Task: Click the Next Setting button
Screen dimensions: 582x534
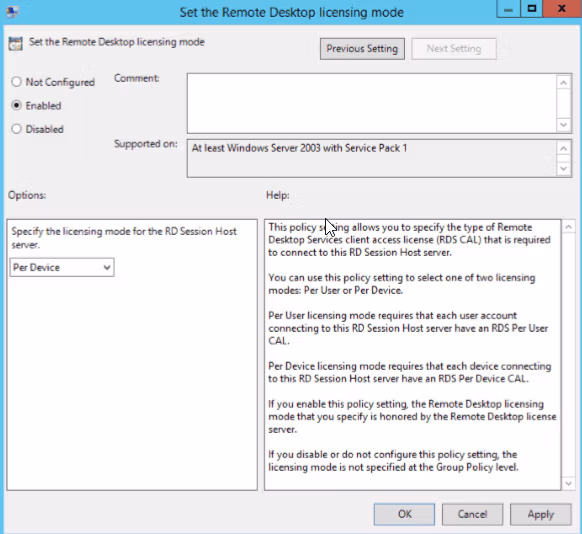Action: point(454,49)
